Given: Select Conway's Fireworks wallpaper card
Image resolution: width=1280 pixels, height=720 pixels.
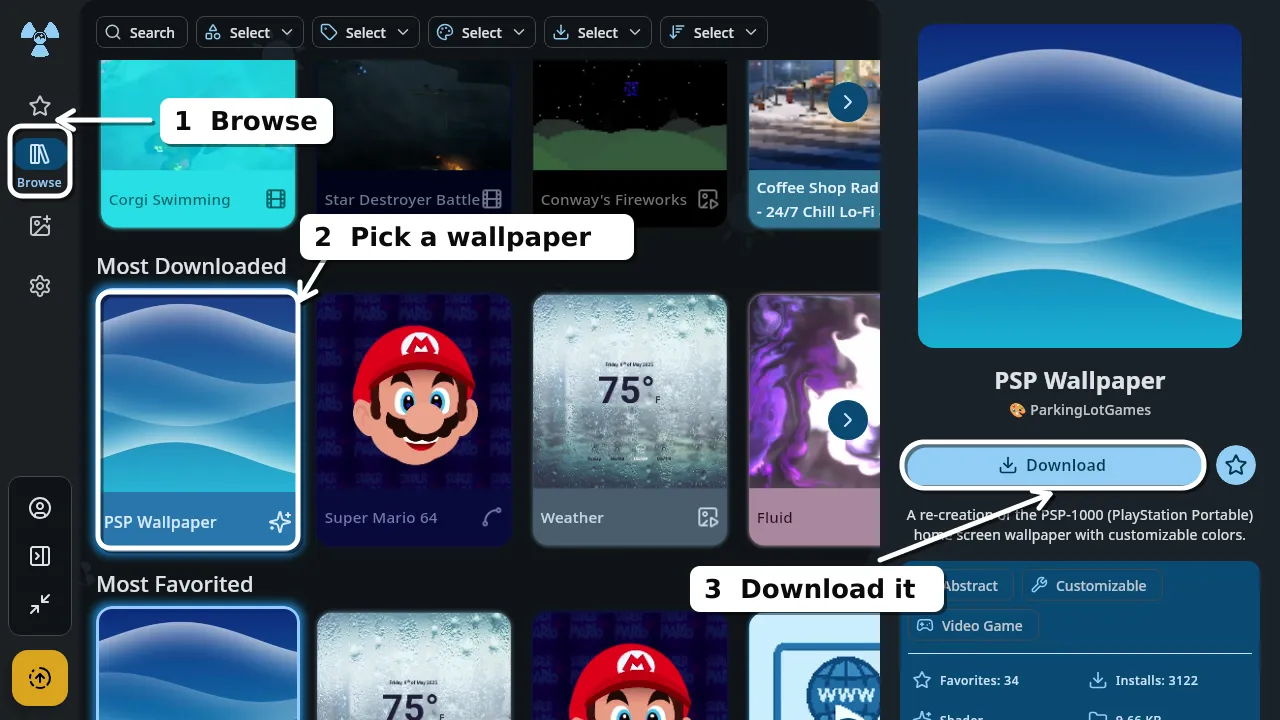Looking at the screenshot, I should pyautogui.click(x=630, y=143).
